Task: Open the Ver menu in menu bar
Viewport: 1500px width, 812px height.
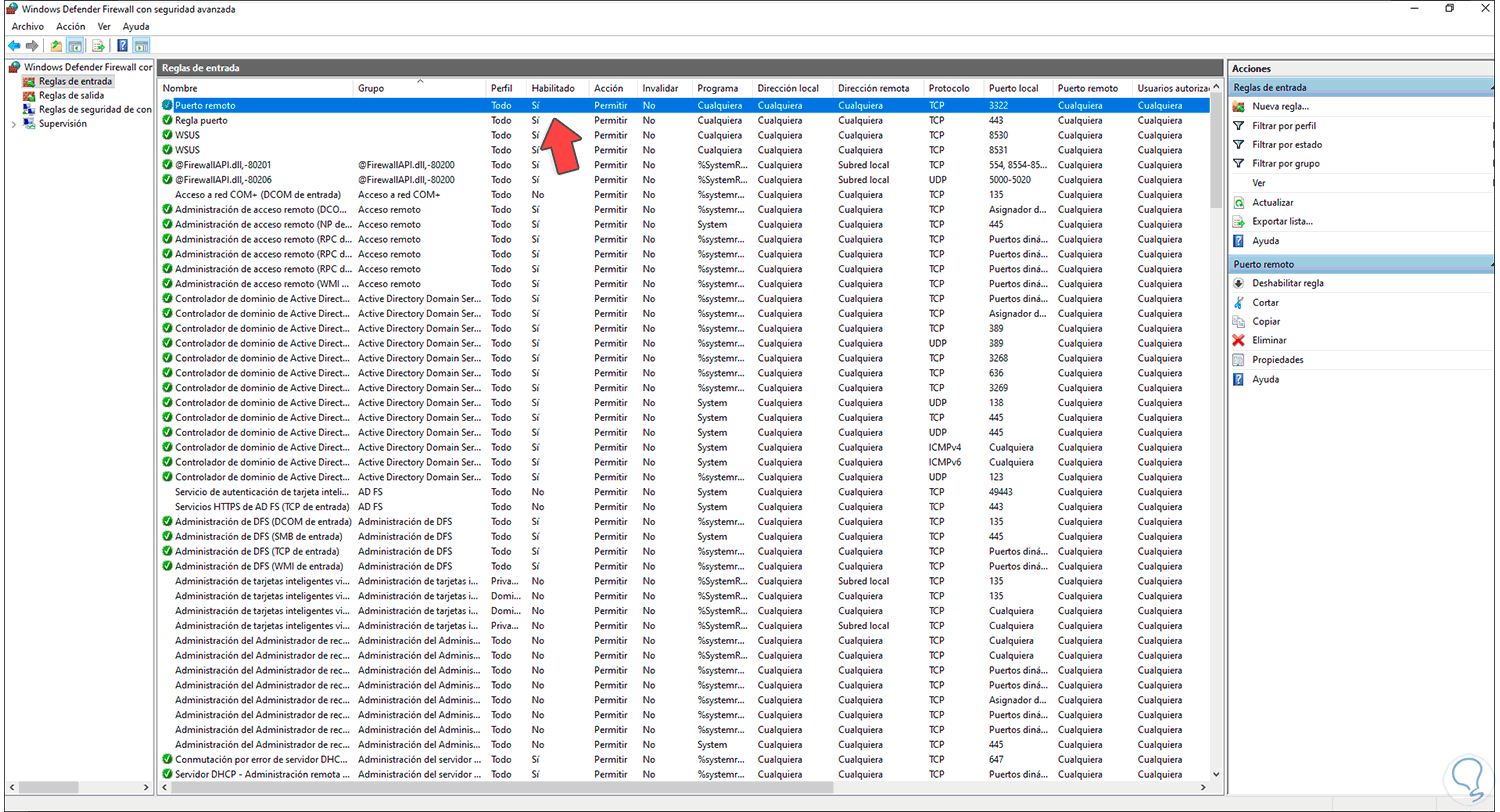Action: click(105, 26)
